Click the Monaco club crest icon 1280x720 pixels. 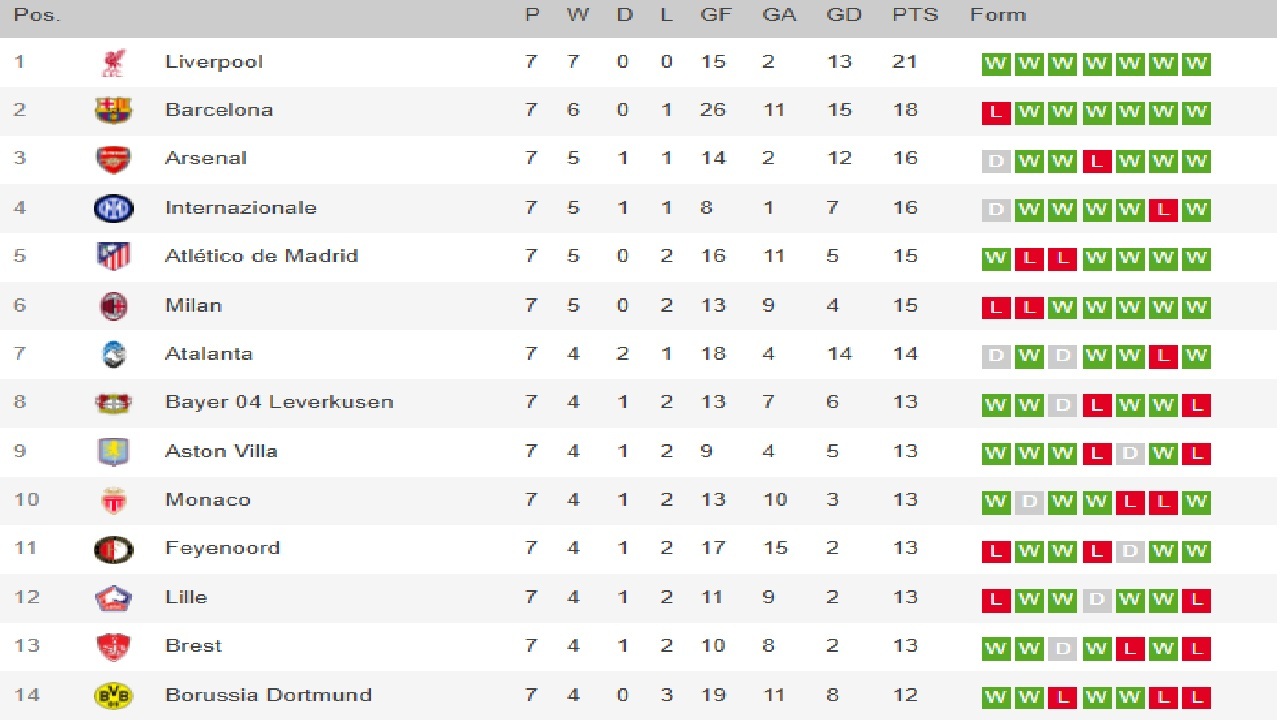(113, 500)
